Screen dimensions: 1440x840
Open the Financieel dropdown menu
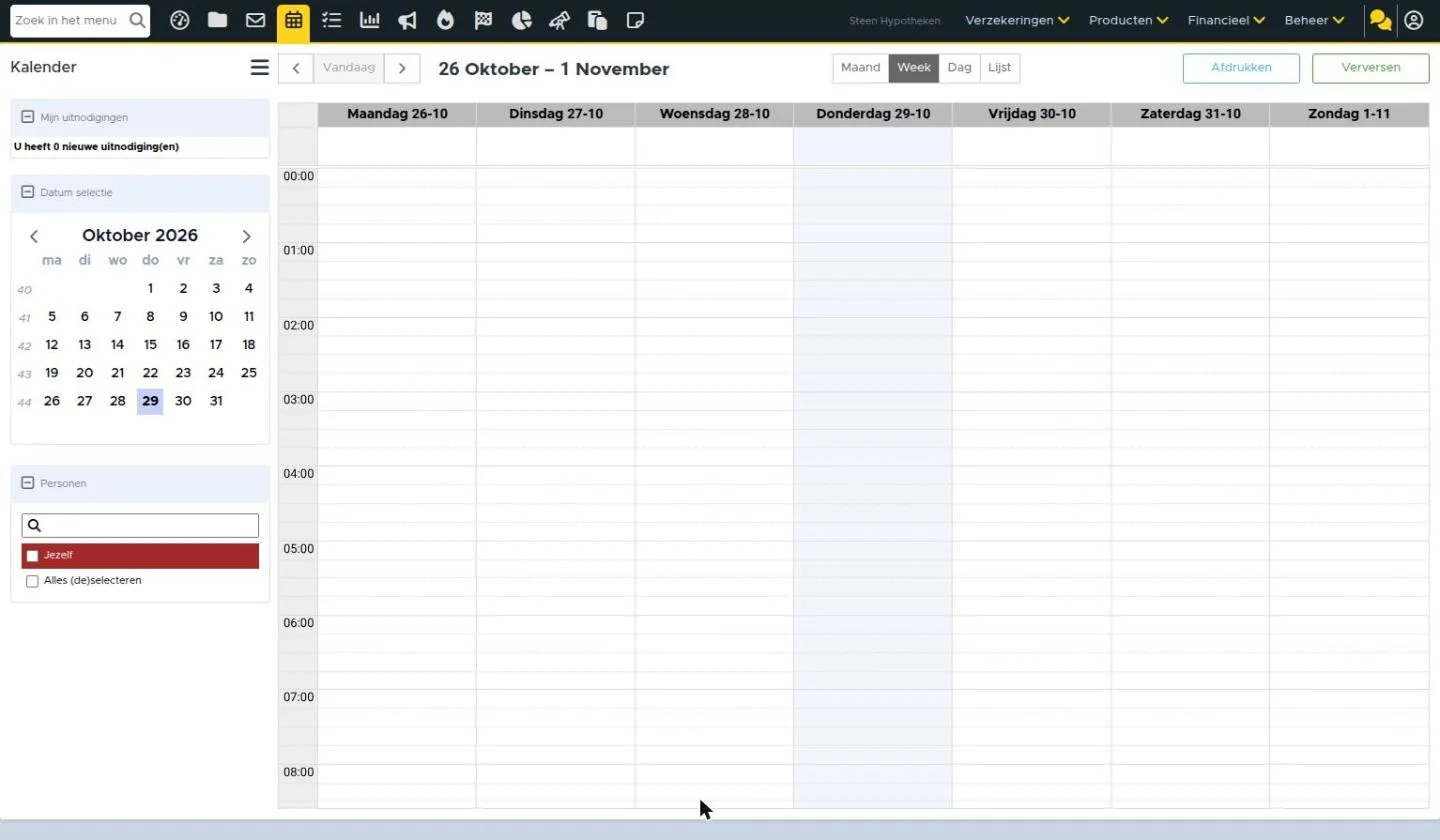(1226, 20)
